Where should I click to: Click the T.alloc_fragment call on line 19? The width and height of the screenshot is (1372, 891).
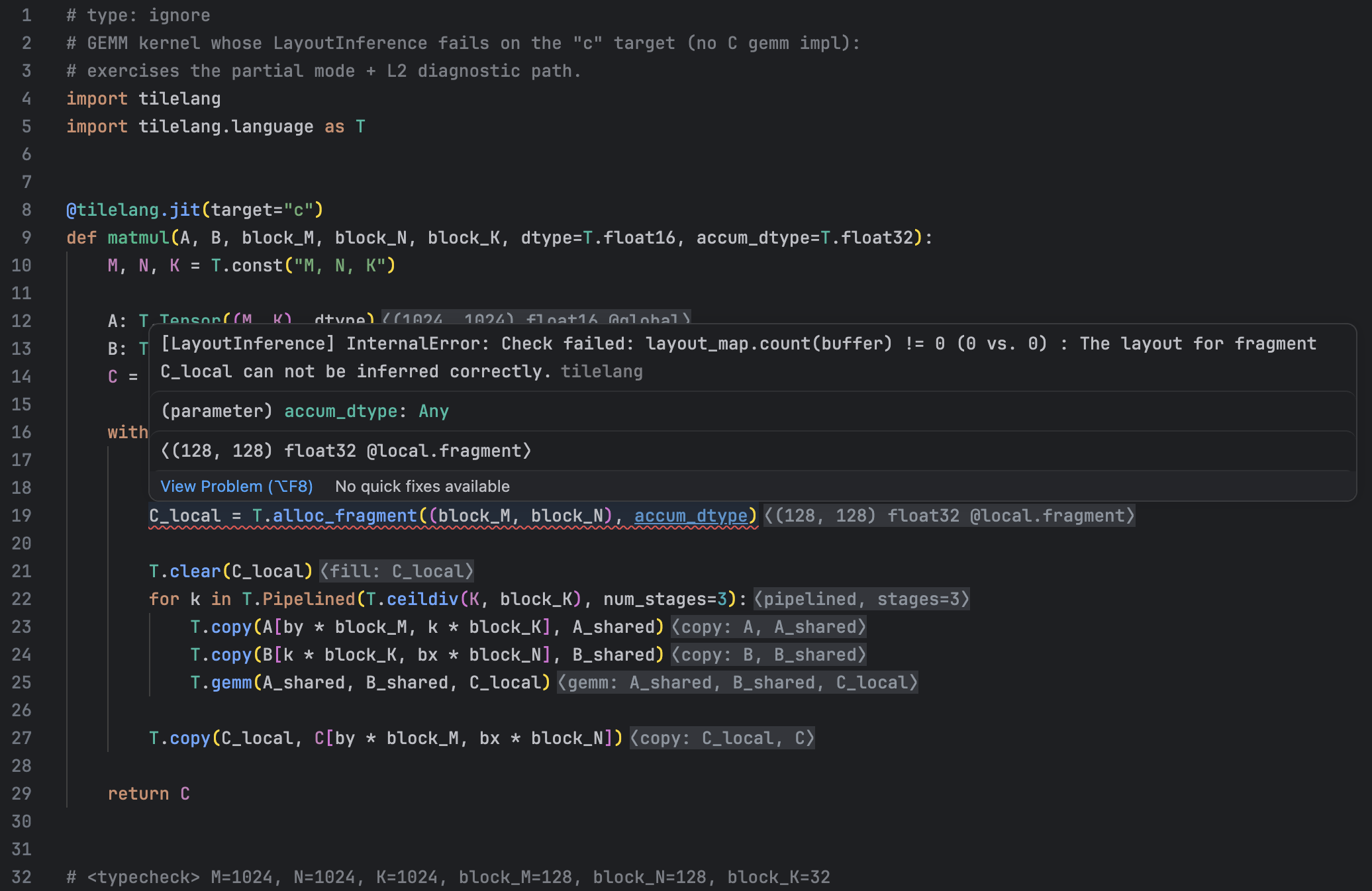pos(334,516)
